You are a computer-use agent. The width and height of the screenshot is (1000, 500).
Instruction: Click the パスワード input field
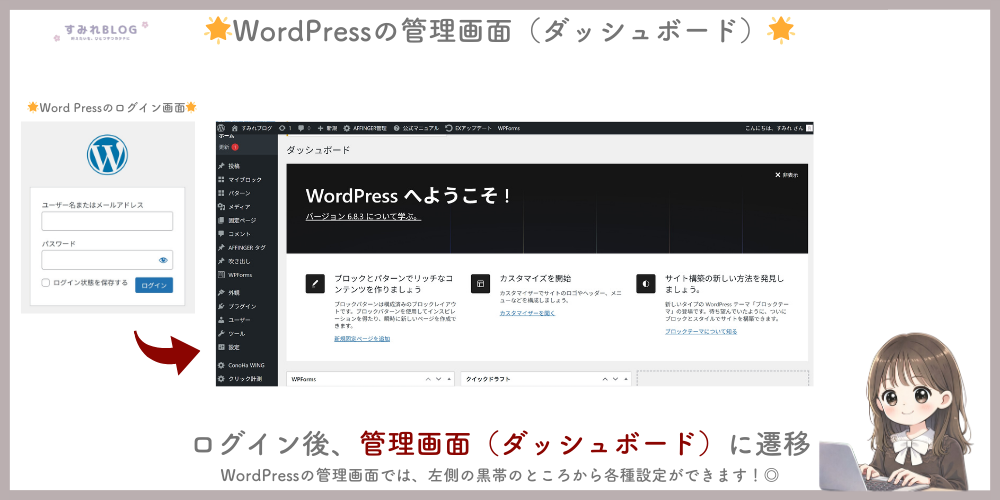click(x=107, y=260)
